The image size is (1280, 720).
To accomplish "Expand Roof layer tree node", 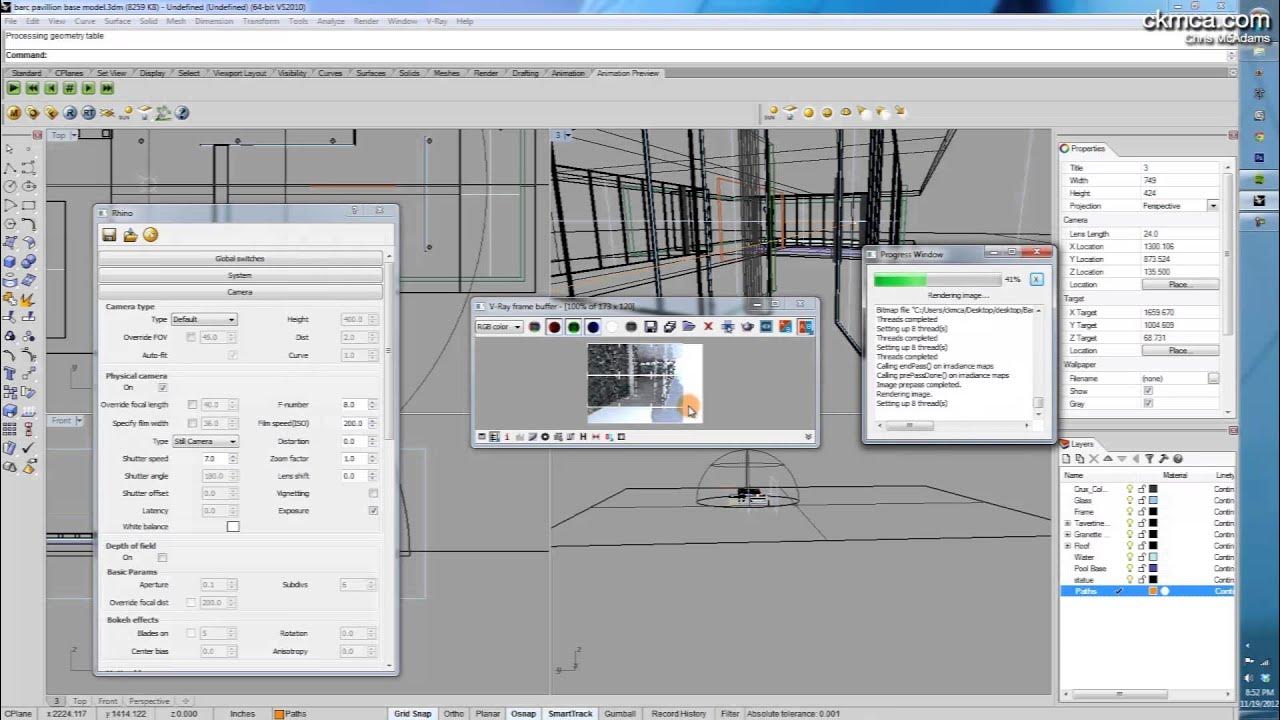I will tap(1067, 546).
